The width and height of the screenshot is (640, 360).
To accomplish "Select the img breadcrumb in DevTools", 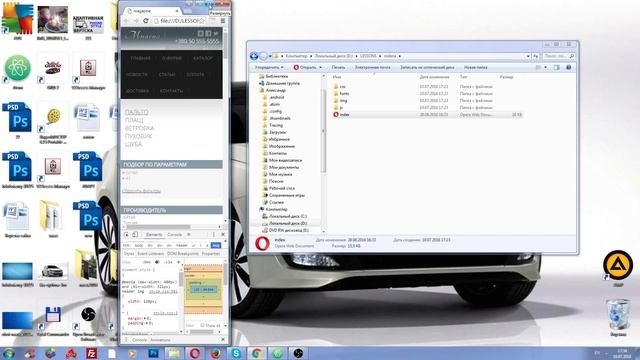I will coord(216,245).
